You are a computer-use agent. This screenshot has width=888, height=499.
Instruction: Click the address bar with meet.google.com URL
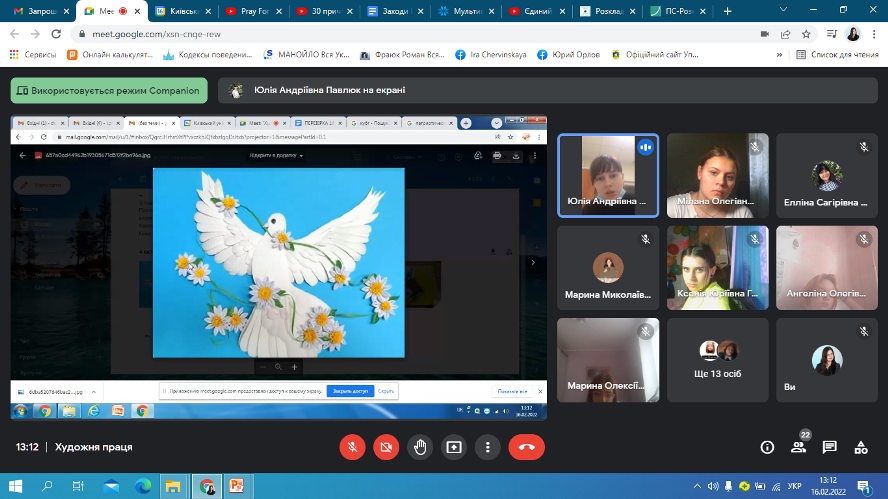413,34
